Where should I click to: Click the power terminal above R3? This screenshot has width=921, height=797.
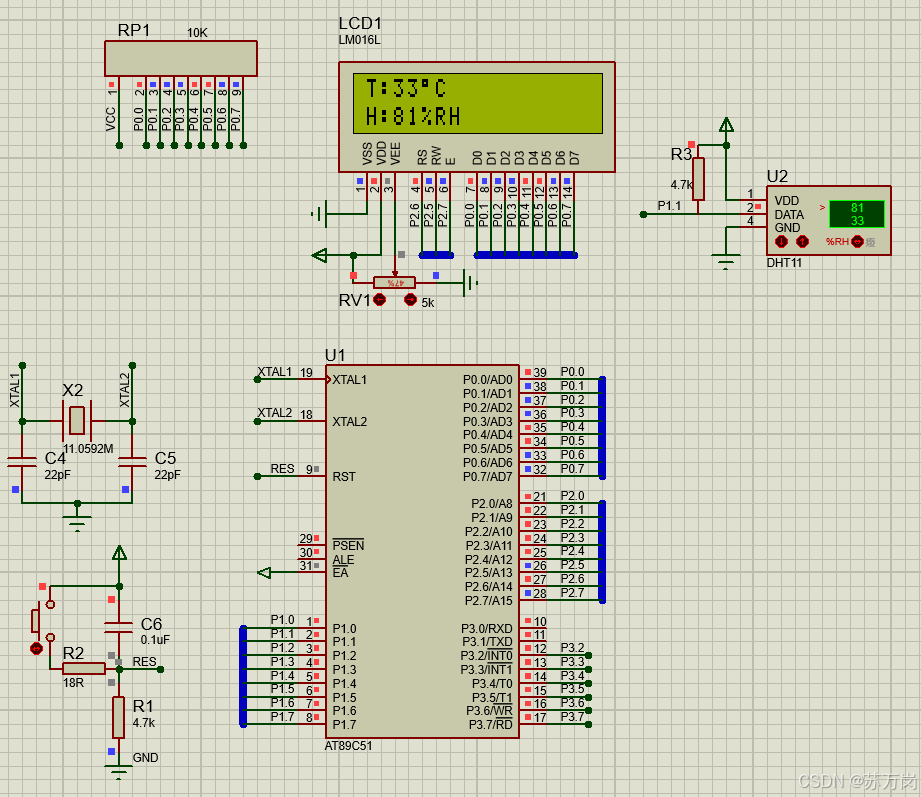727,125
